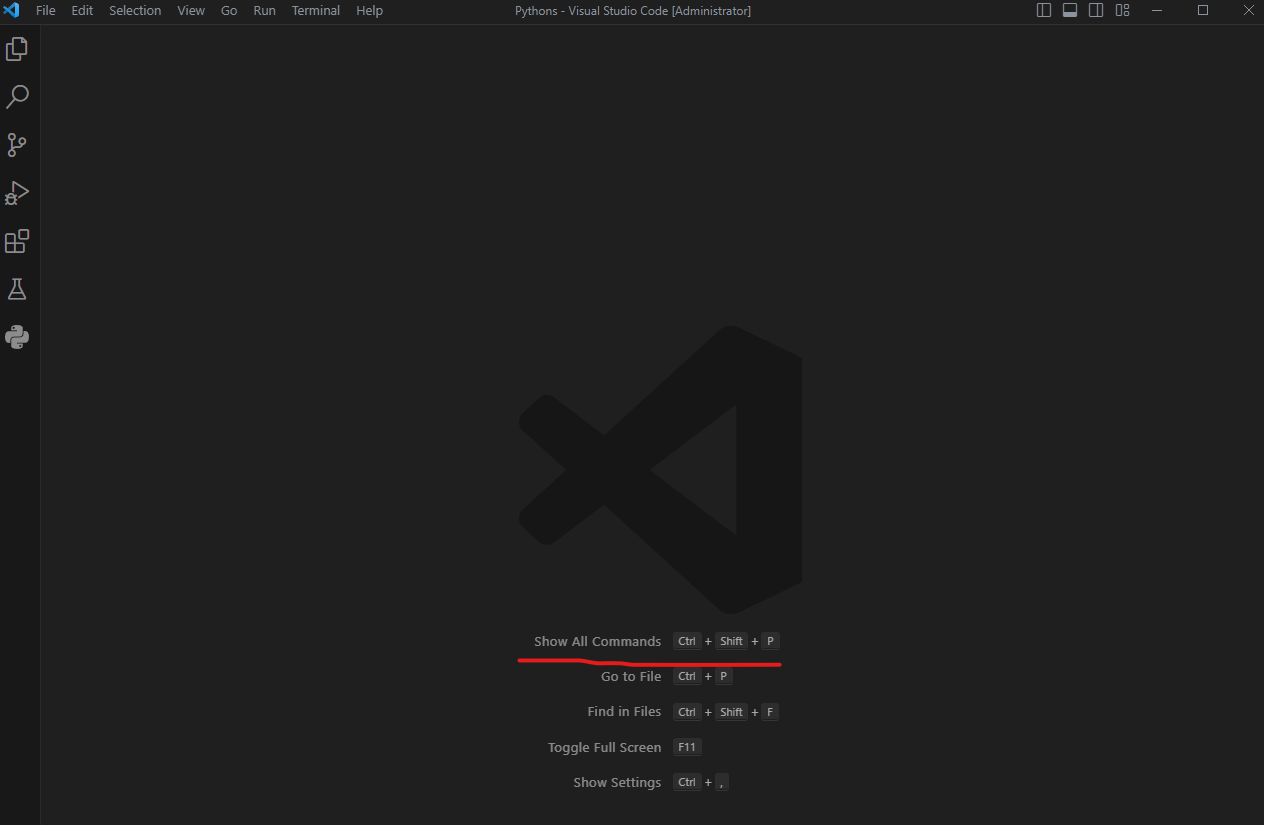Click the Go to File label
This screenshot has height=825, width=1264.
click(631, 676)
